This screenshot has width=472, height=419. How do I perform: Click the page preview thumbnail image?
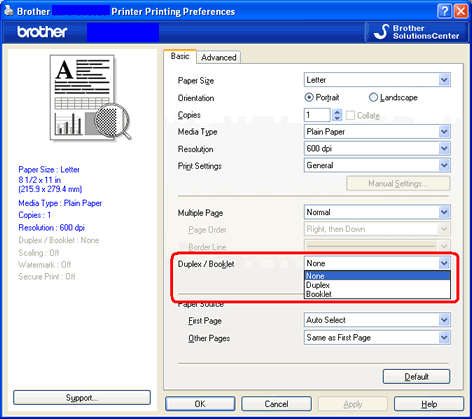pyautogui.click(x=90, y=98)
